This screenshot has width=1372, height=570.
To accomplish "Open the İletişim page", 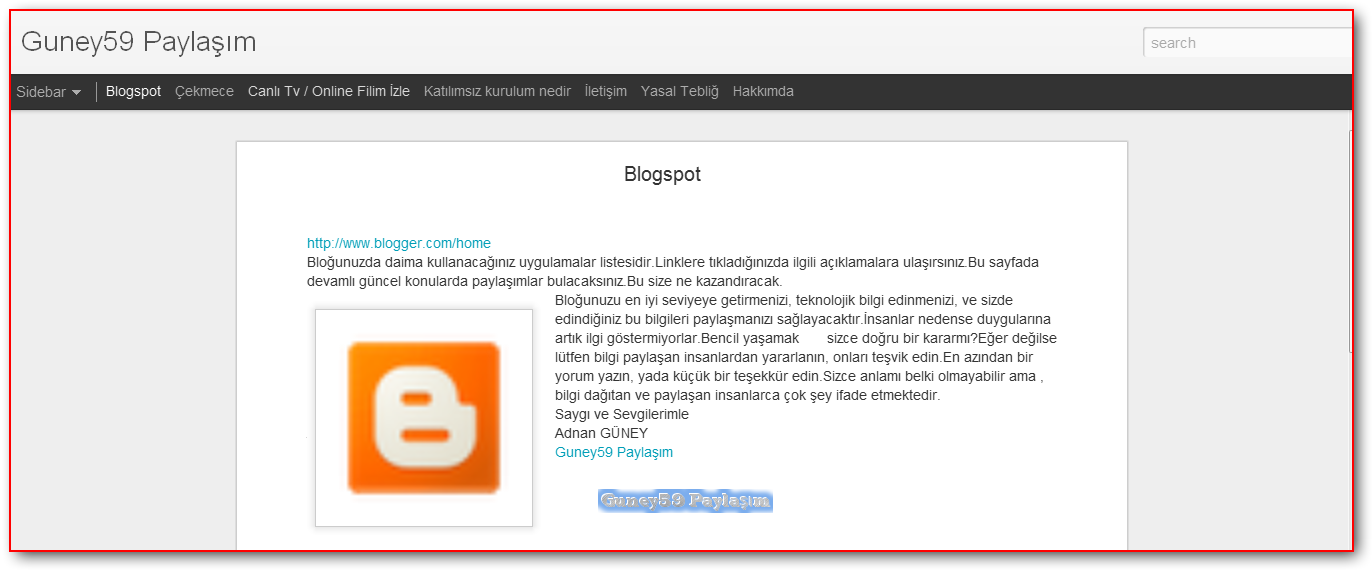I will tap(606, 91).
